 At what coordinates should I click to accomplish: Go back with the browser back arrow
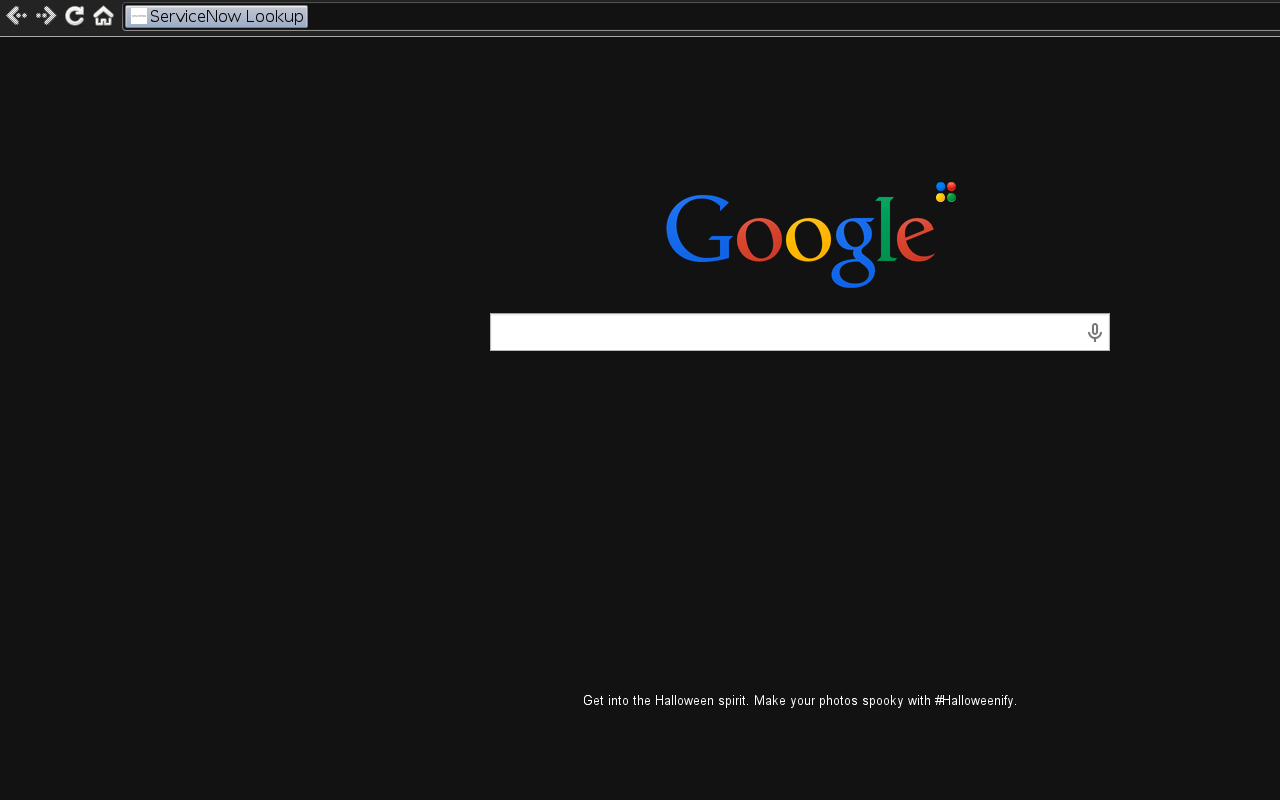point(16,16)
